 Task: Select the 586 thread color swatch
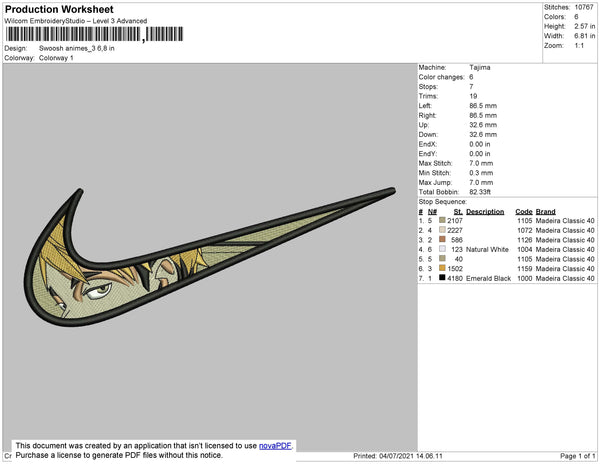[x=442, y=239]
